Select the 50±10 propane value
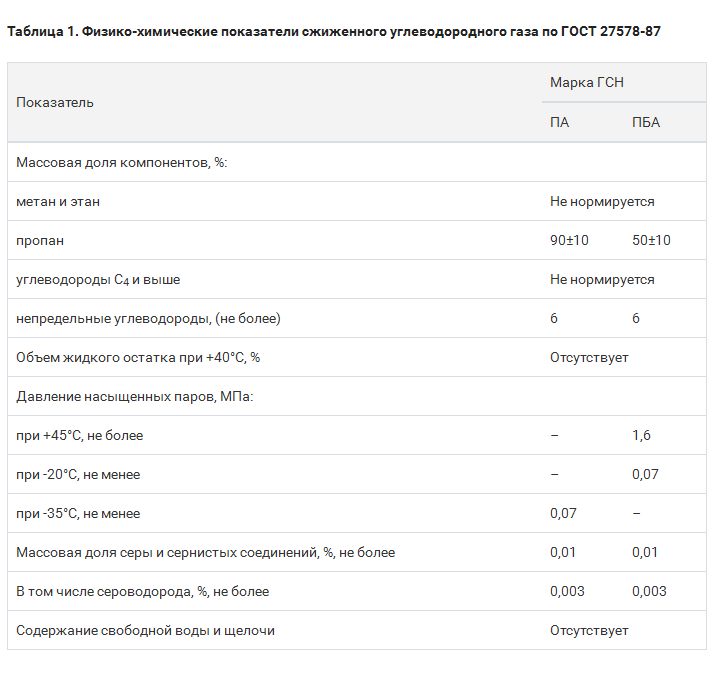The height and width of the screenshot is (688, 724). [651, 240]
